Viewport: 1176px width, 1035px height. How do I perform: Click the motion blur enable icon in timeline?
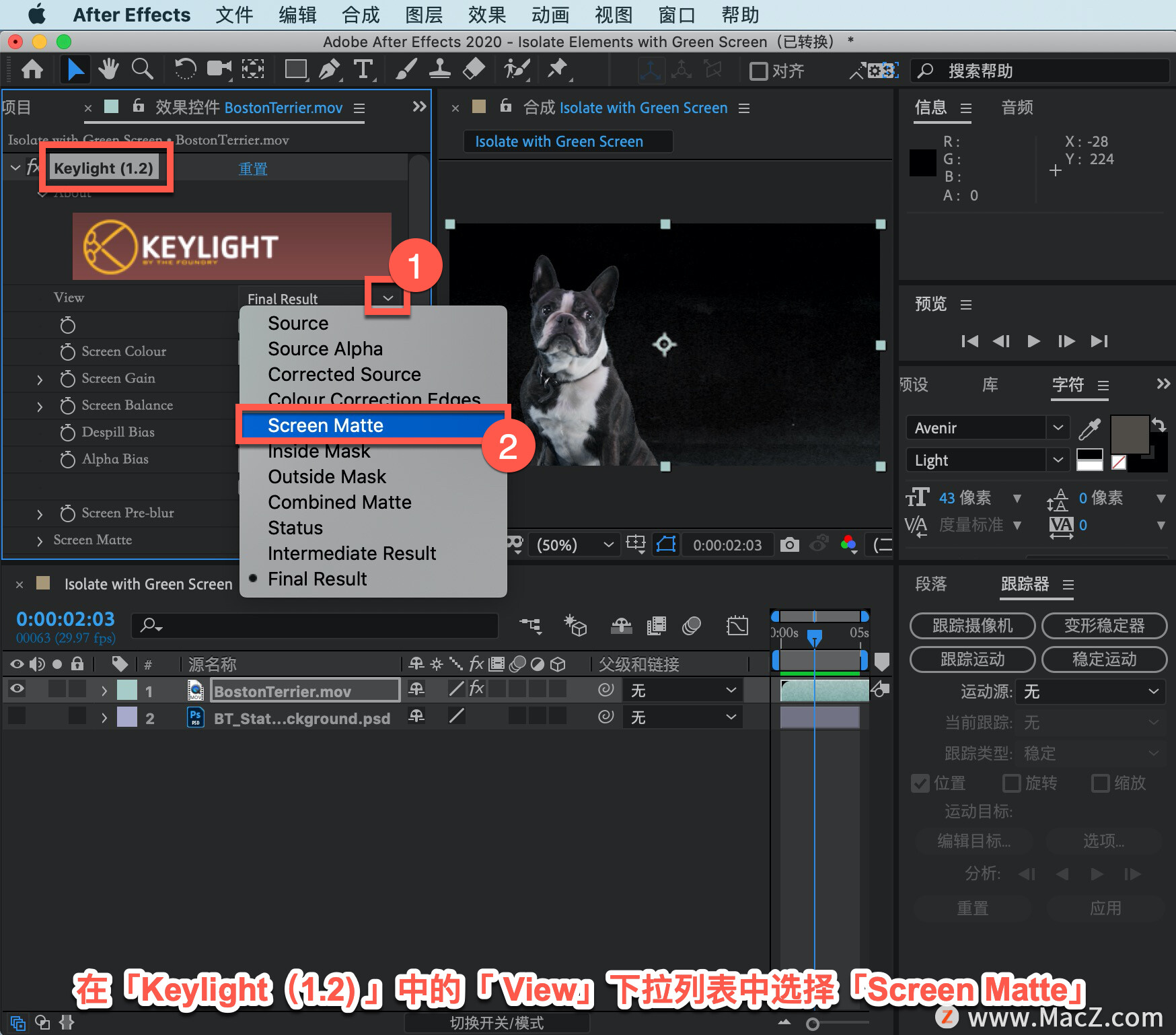pos(692,626)
